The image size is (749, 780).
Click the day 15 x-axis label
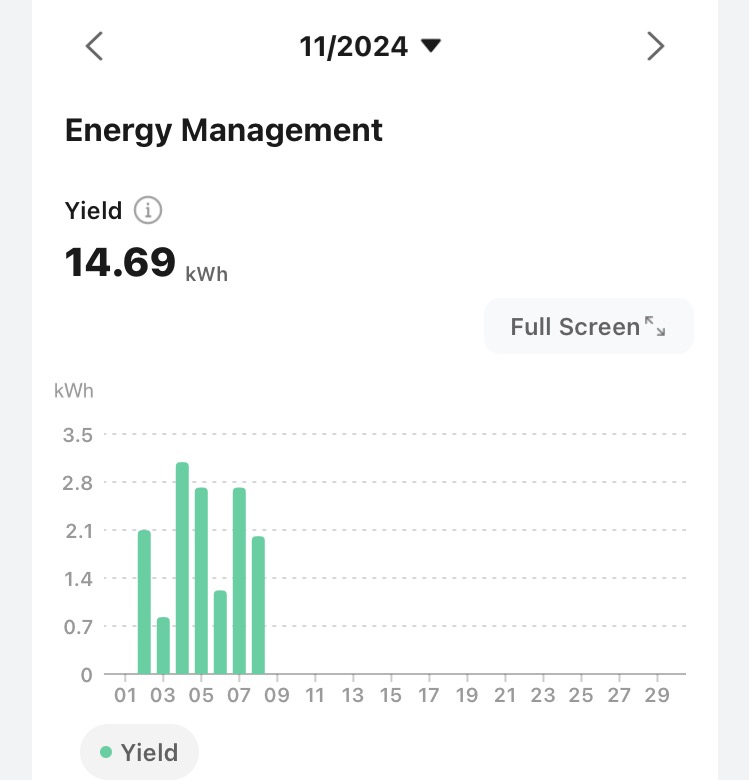tap(391, 695)
